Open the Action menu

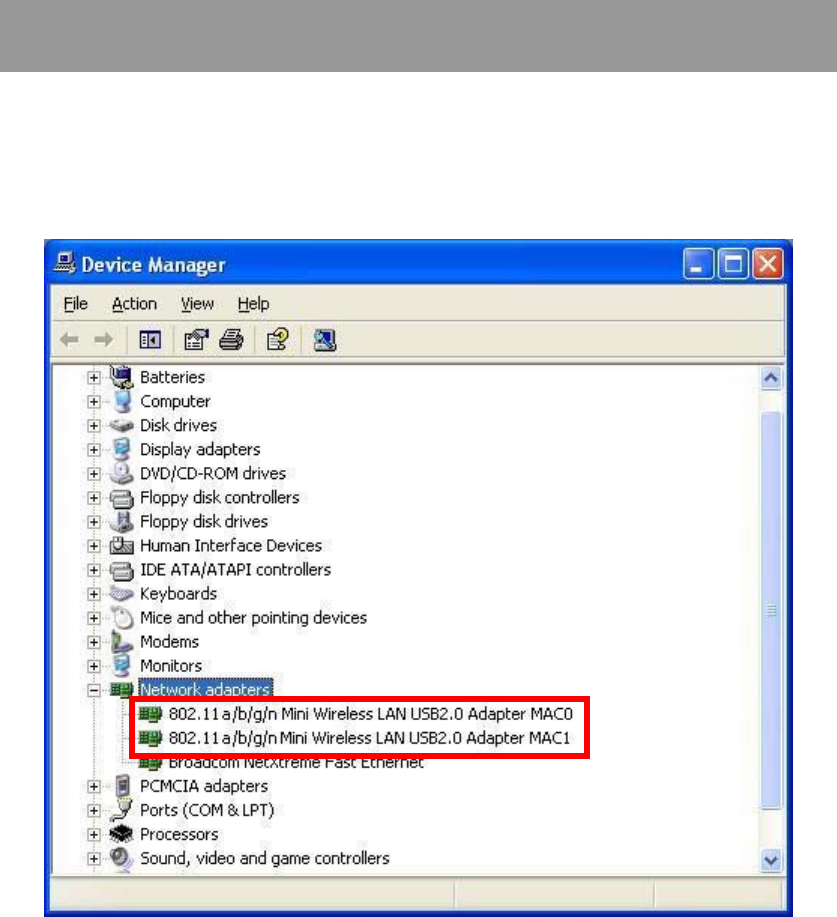coord(135,304)
